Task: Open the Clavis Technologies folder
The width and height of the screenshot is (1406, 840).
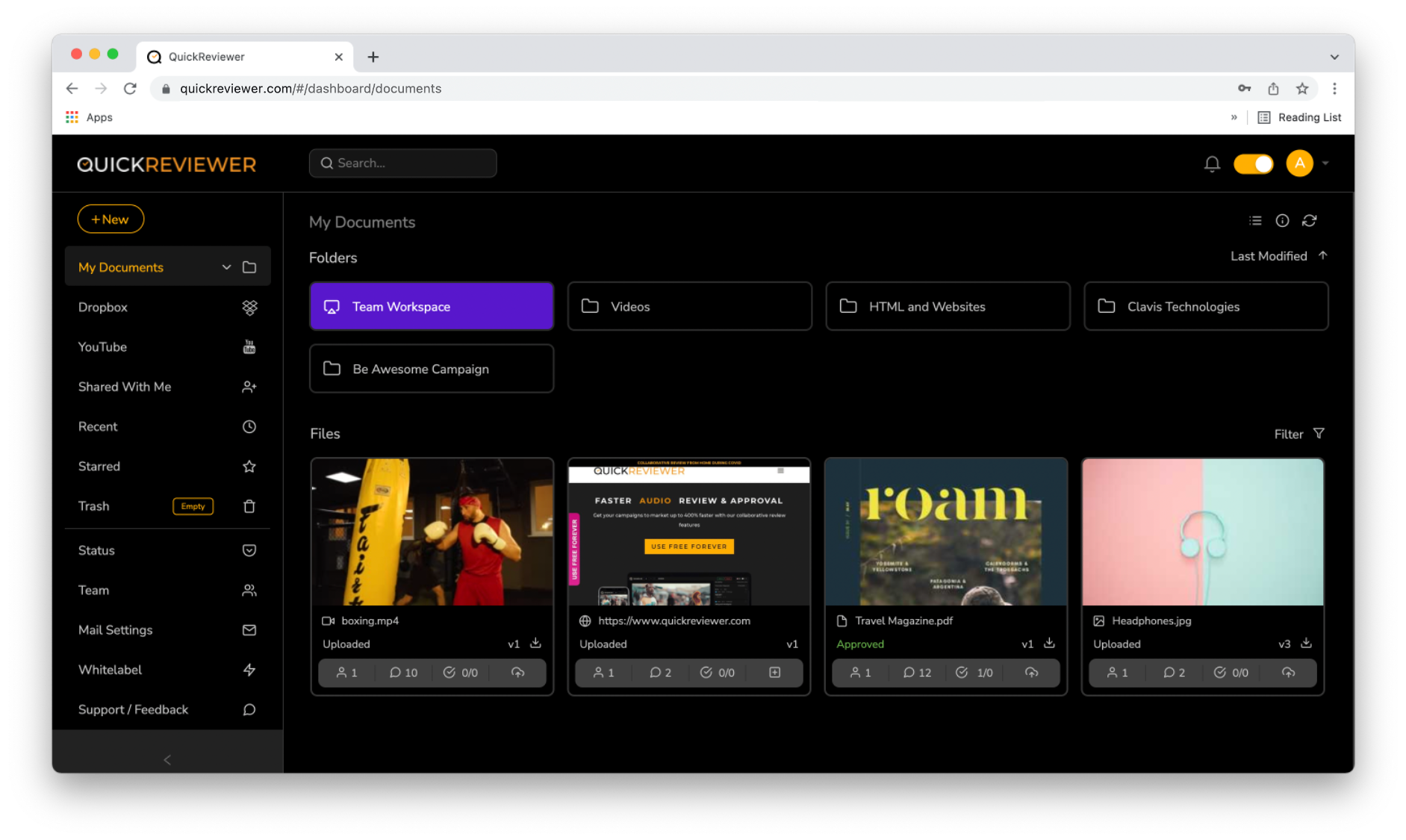Action: click(x=1206, y=306)
